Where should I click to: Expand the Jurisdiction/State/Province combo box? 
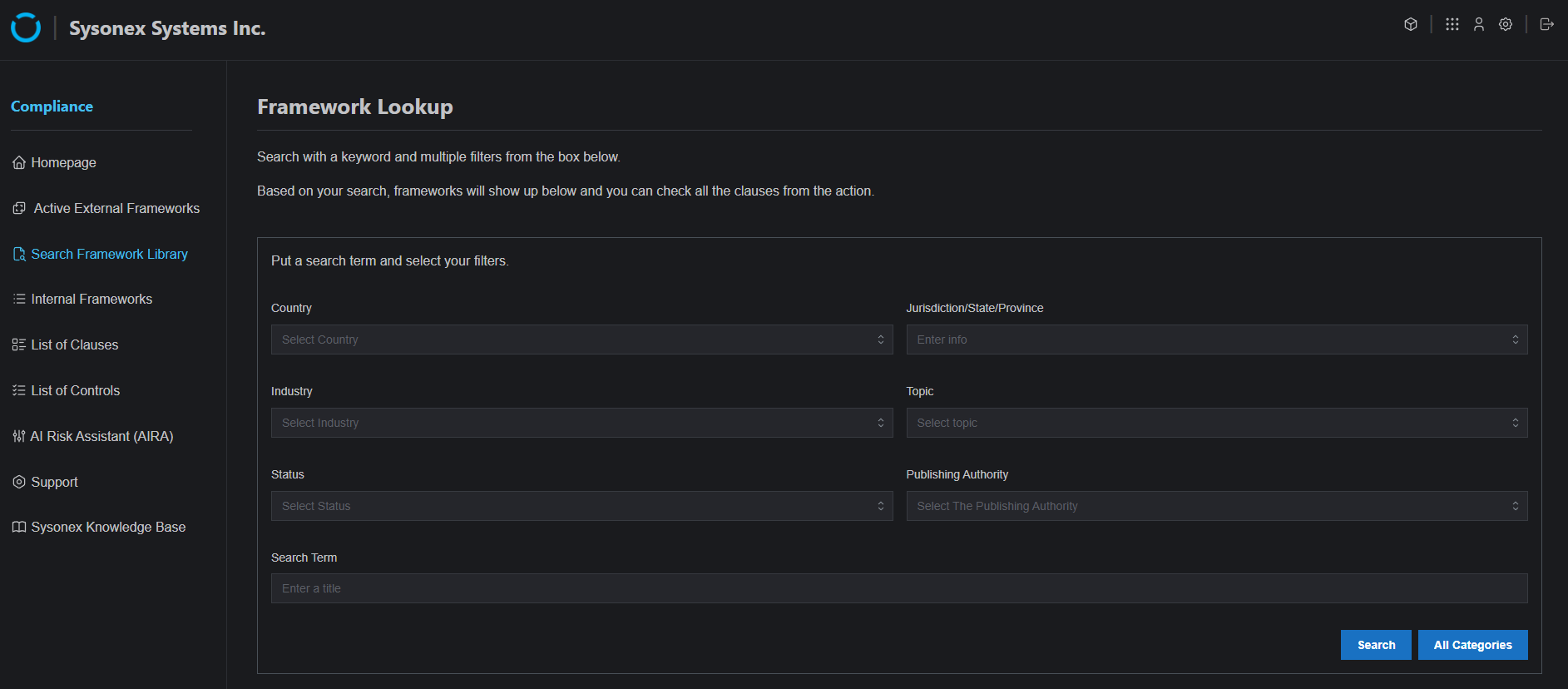coord(1216,340)
